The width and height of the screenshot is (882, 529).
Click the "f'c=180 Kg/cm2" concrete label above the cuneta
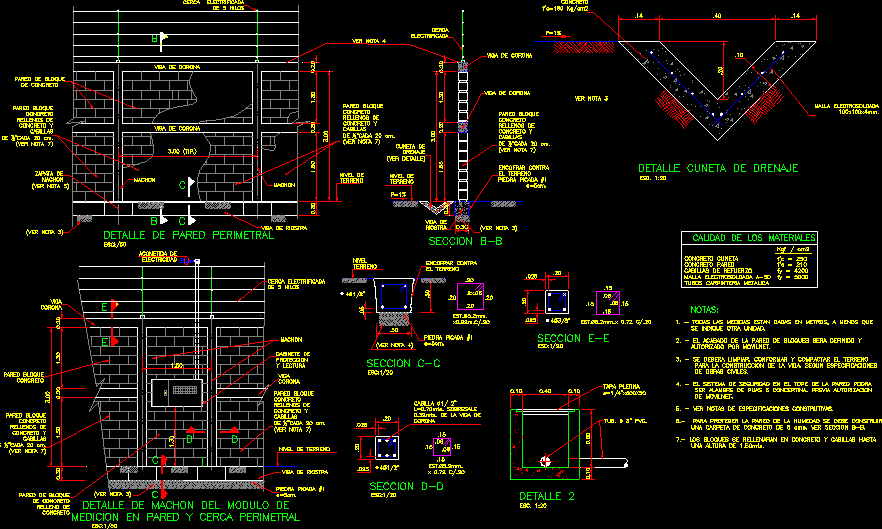coord(565,9)
